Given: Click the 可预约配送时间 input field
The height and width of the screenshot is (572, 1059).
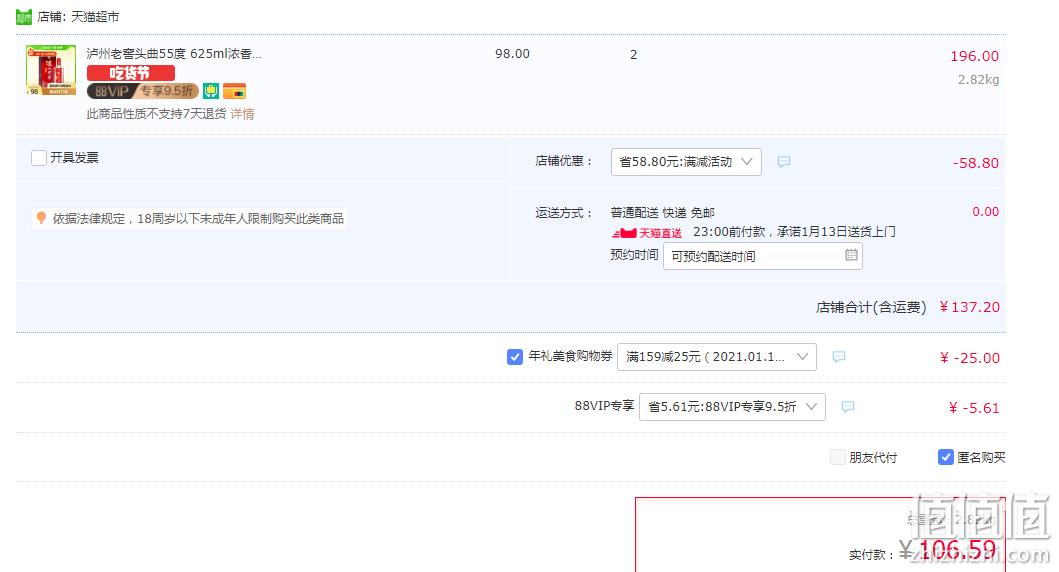Looking at the screenshot, I should click(763, 257).
